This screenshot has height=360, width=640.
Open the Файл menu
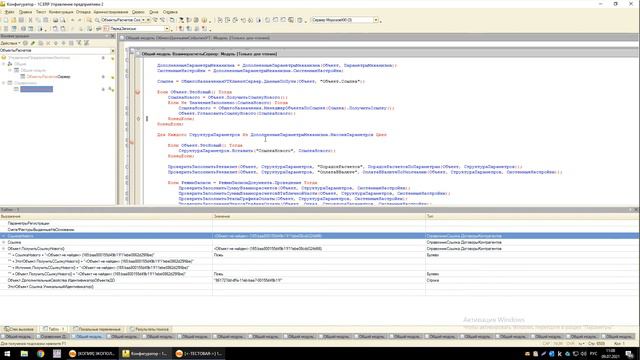point(9,12)
